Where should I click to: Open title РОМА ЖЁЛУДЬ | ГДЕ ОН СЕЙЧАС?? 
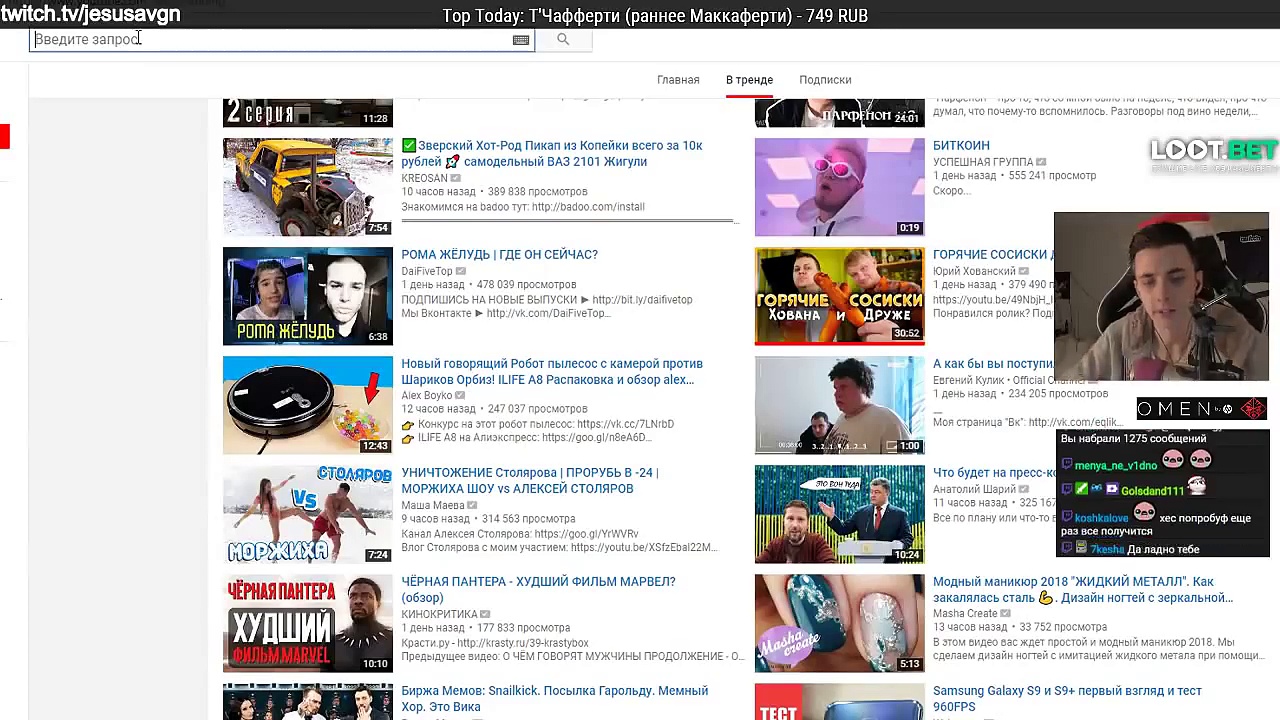[499, 255]
